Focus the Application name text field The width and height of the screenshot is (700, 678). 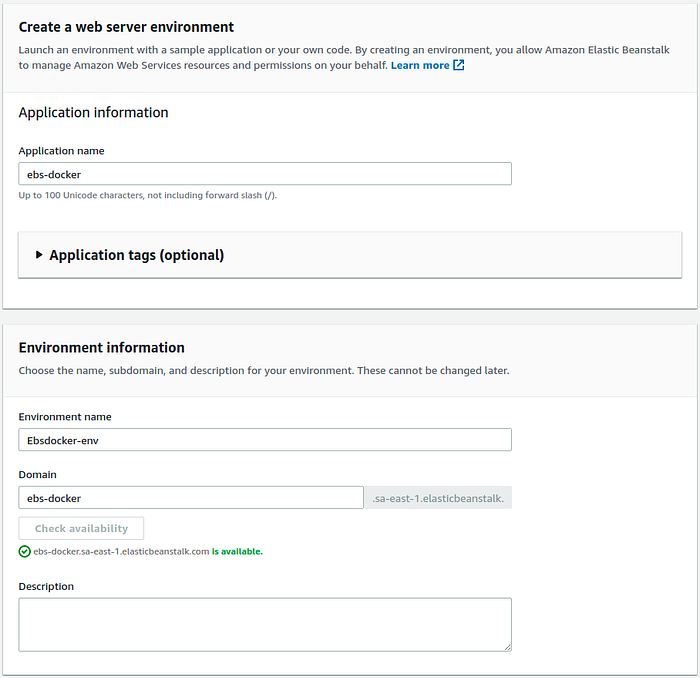tap(265, 174)
